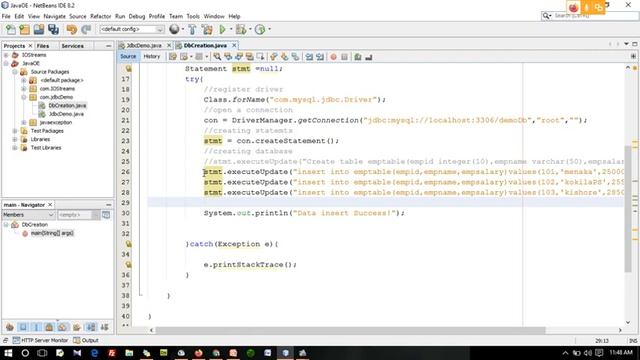Click the Search field at top right
640x360 pixels.
tap(590, 16)
